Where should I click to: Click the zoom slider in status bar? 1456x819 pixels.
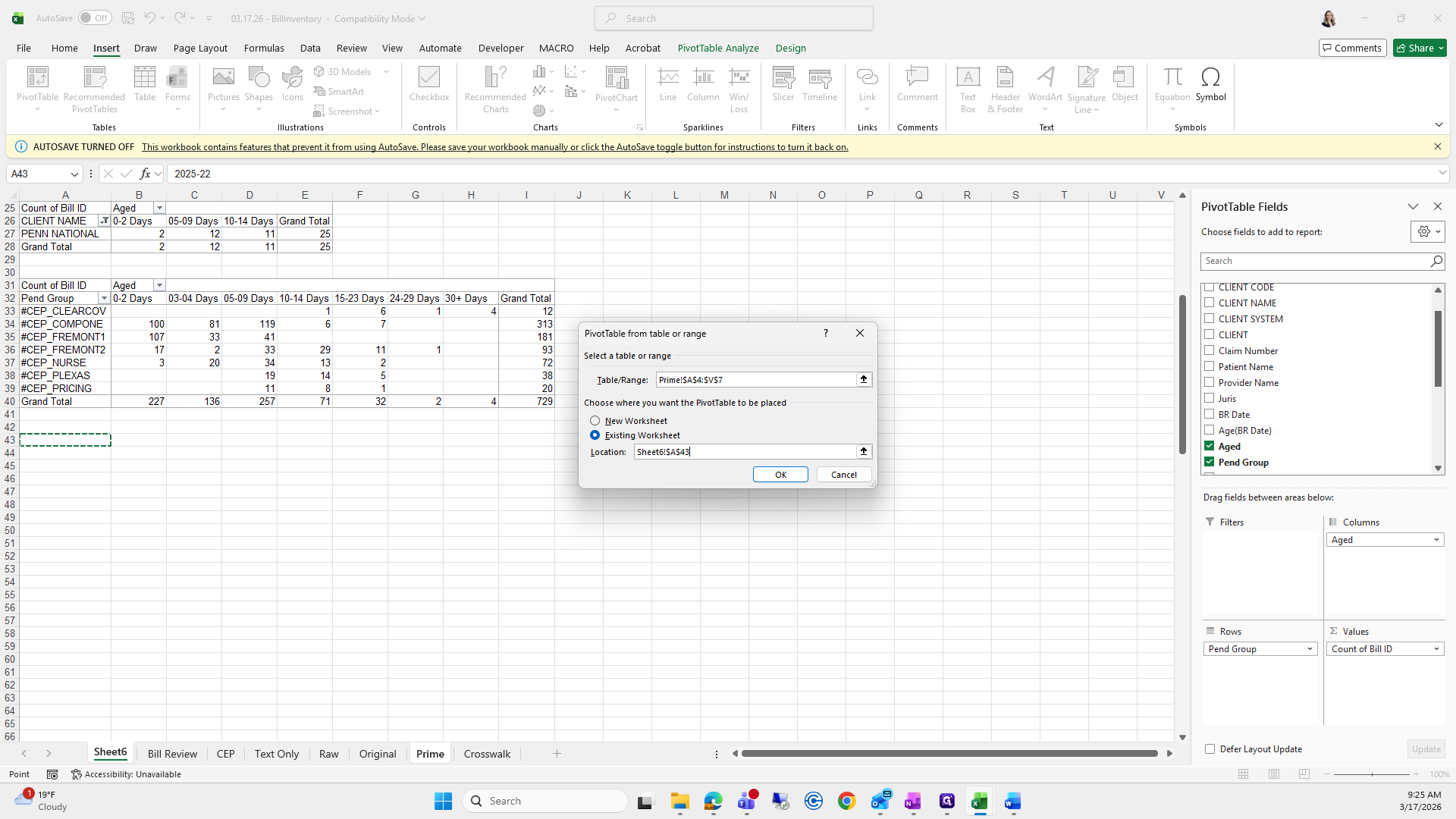click(x=1372, y=774)
